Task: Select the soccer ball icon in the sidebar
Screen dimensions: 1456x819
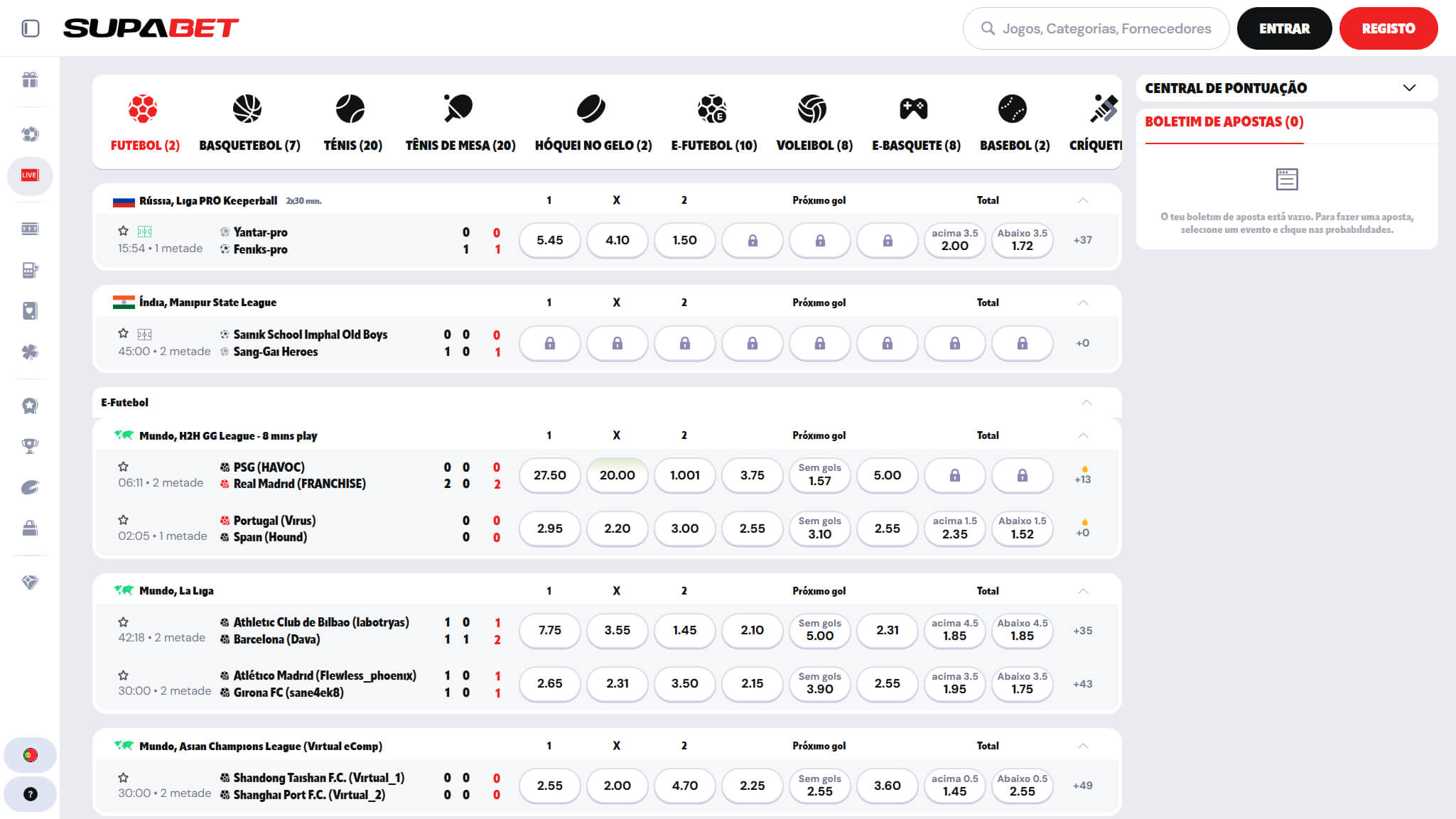Action: pos(29,134)
